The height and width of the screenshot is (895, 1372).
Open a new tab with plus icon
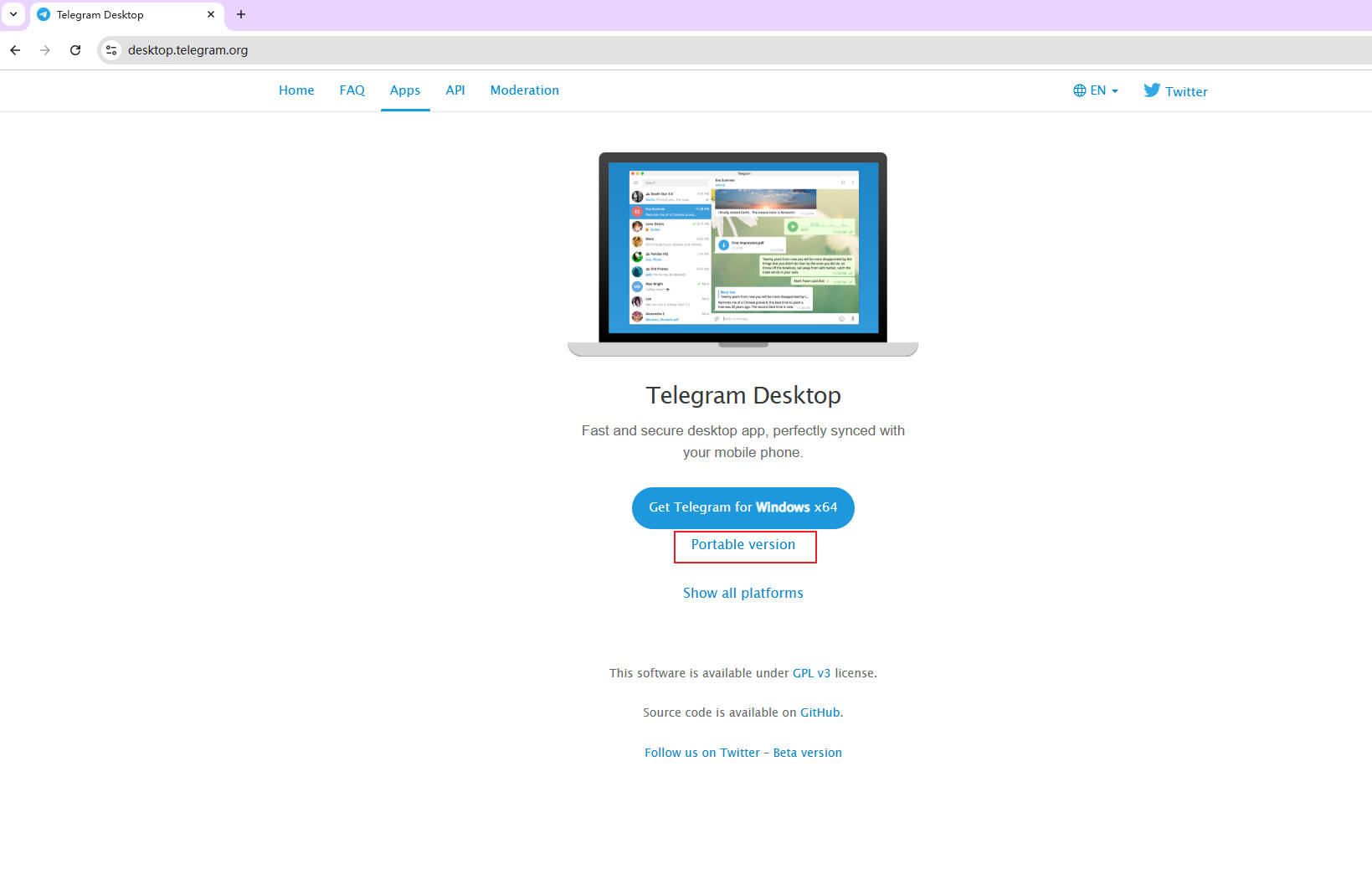[241, 14]
